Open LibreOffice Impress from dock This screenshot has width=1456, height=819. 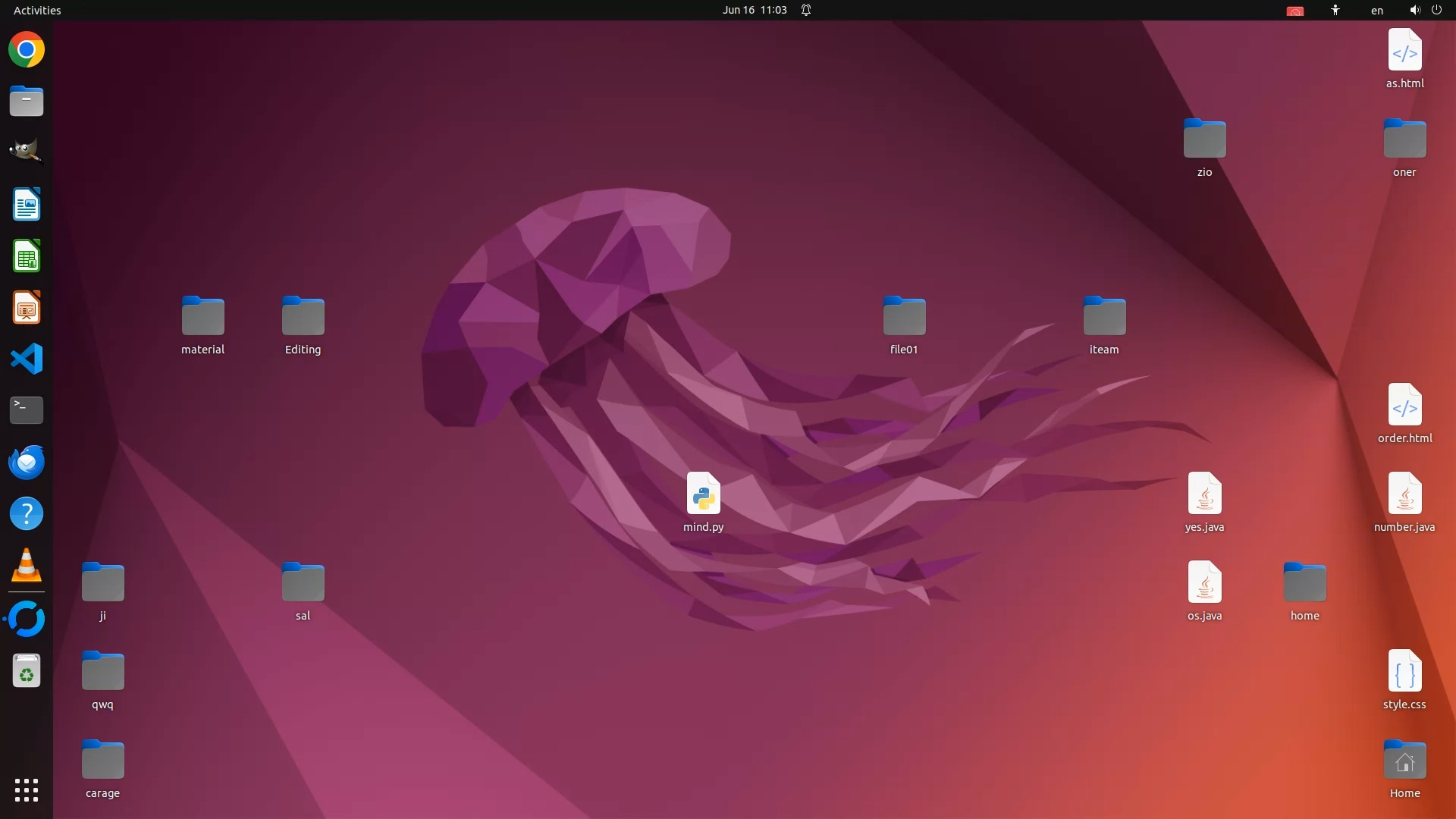click(27, 308)
